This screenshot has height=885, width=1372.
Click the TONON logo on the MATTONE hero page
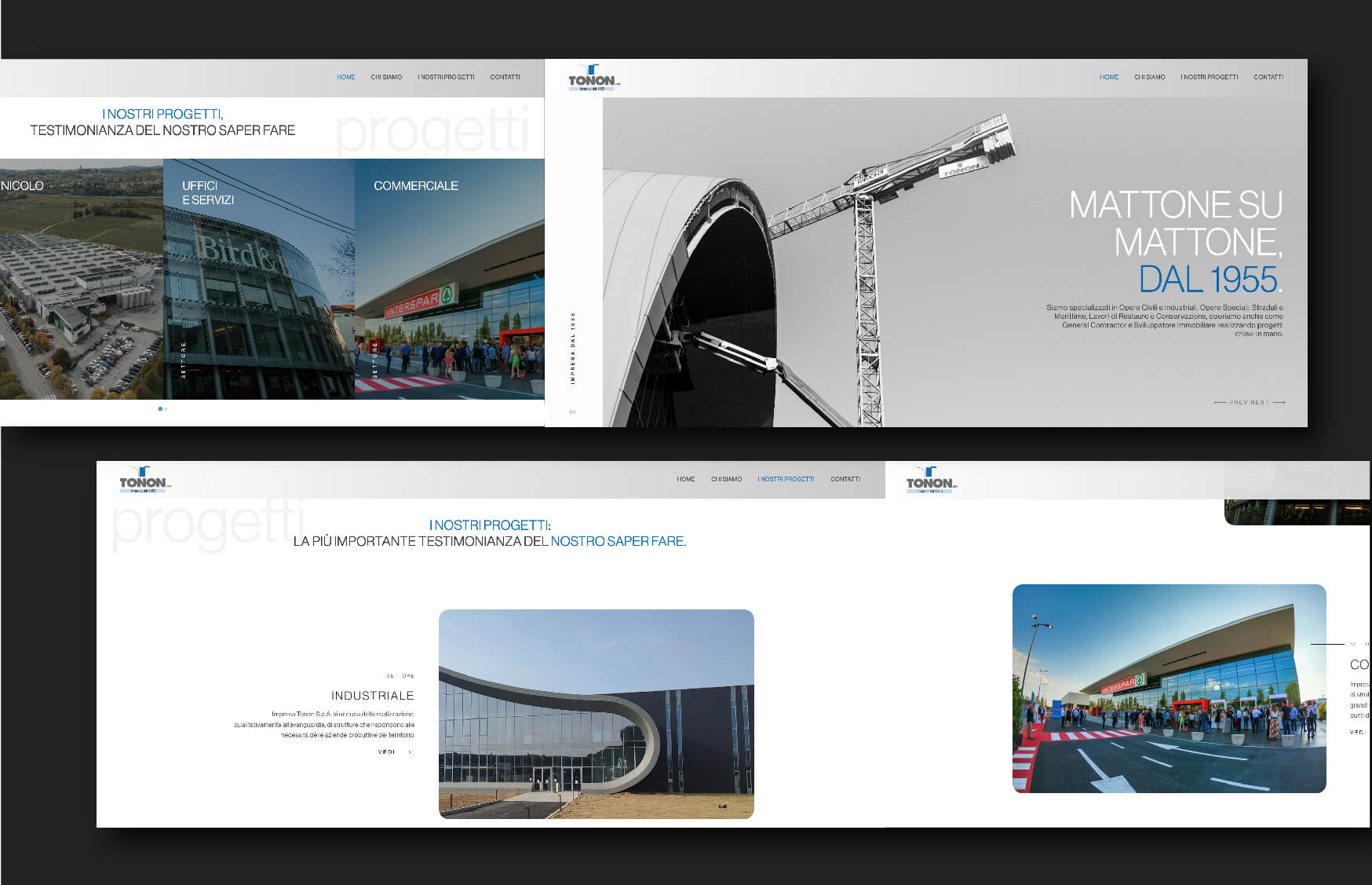coord(593,77)
